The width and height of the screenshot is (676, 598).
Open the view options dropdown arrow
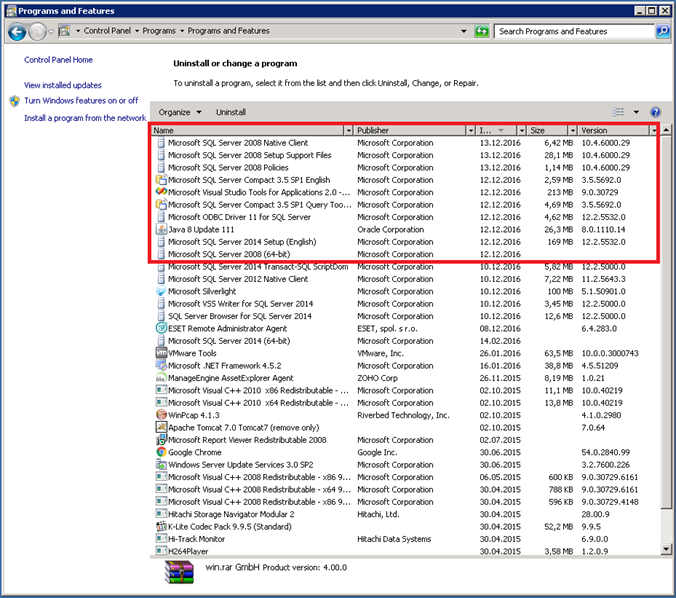pos(636,112)
